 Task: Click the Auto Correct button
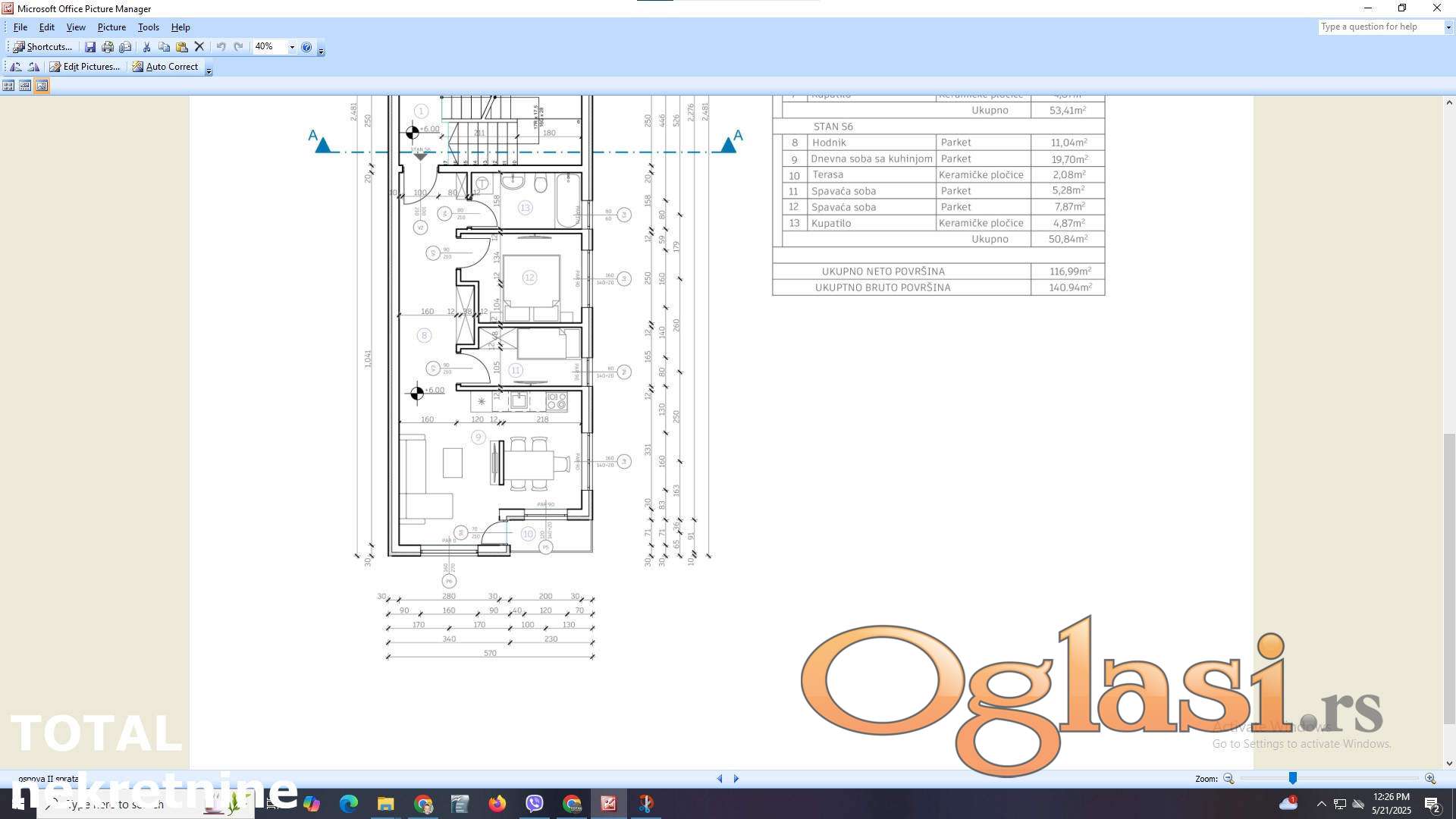165,67
